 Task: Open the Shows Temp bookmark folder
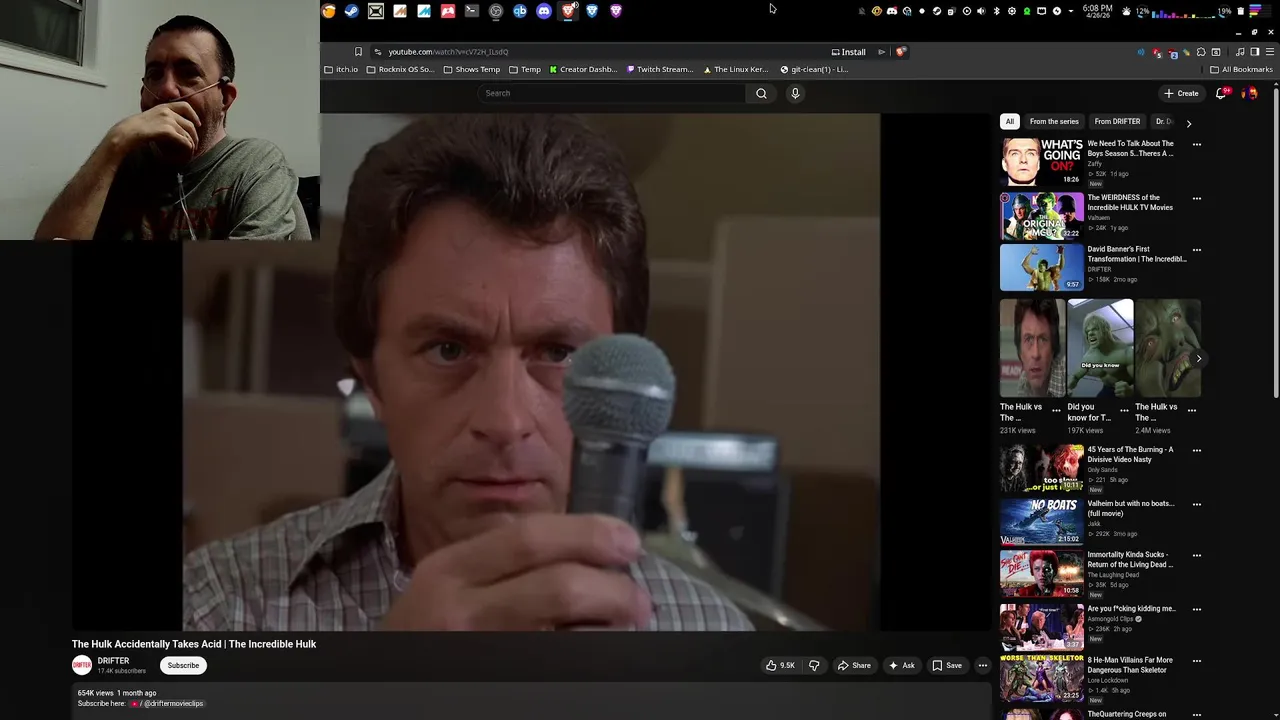[x=471, y=69]
